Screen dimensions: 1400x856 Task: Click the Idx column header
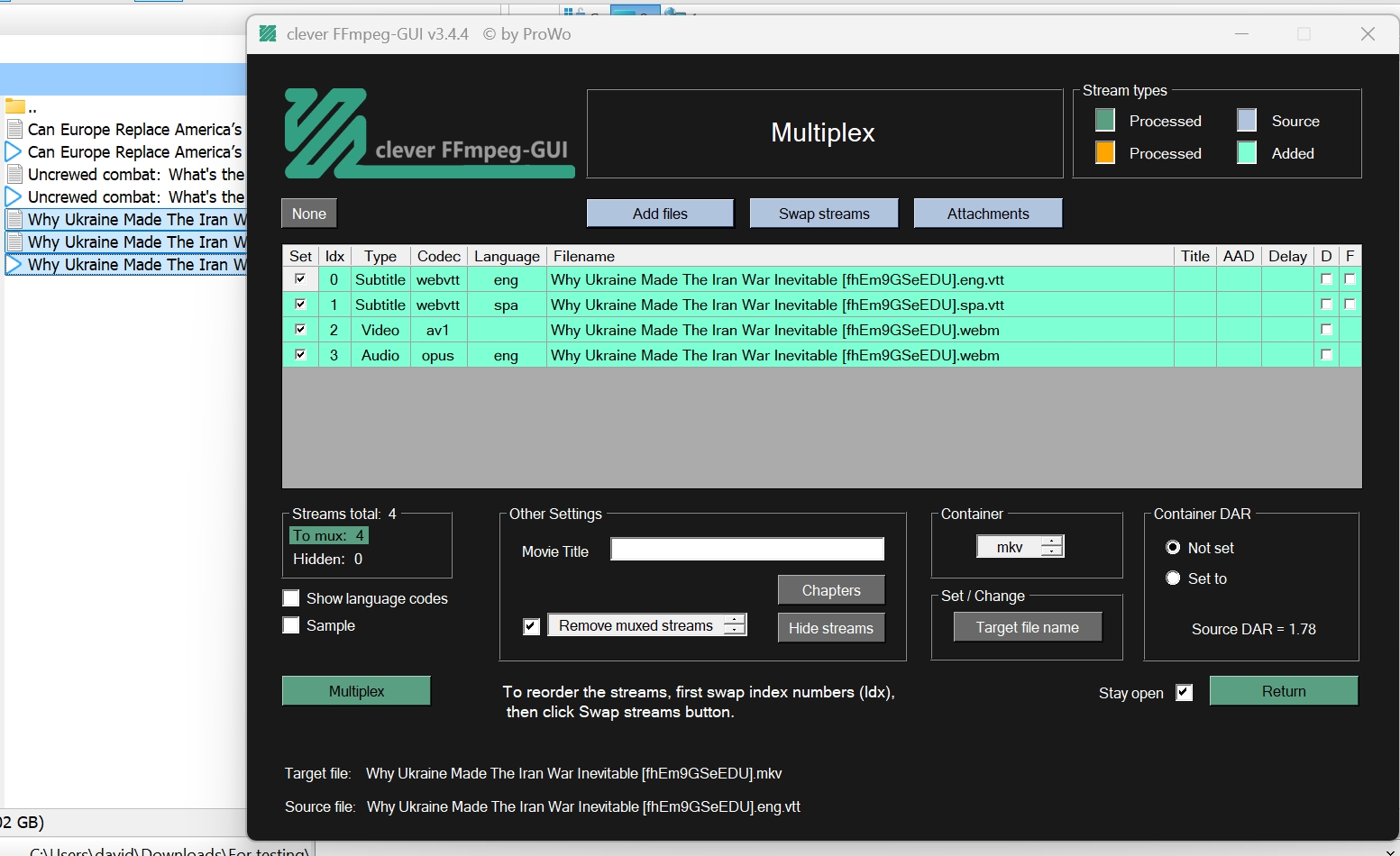click(x=334, y=256)
